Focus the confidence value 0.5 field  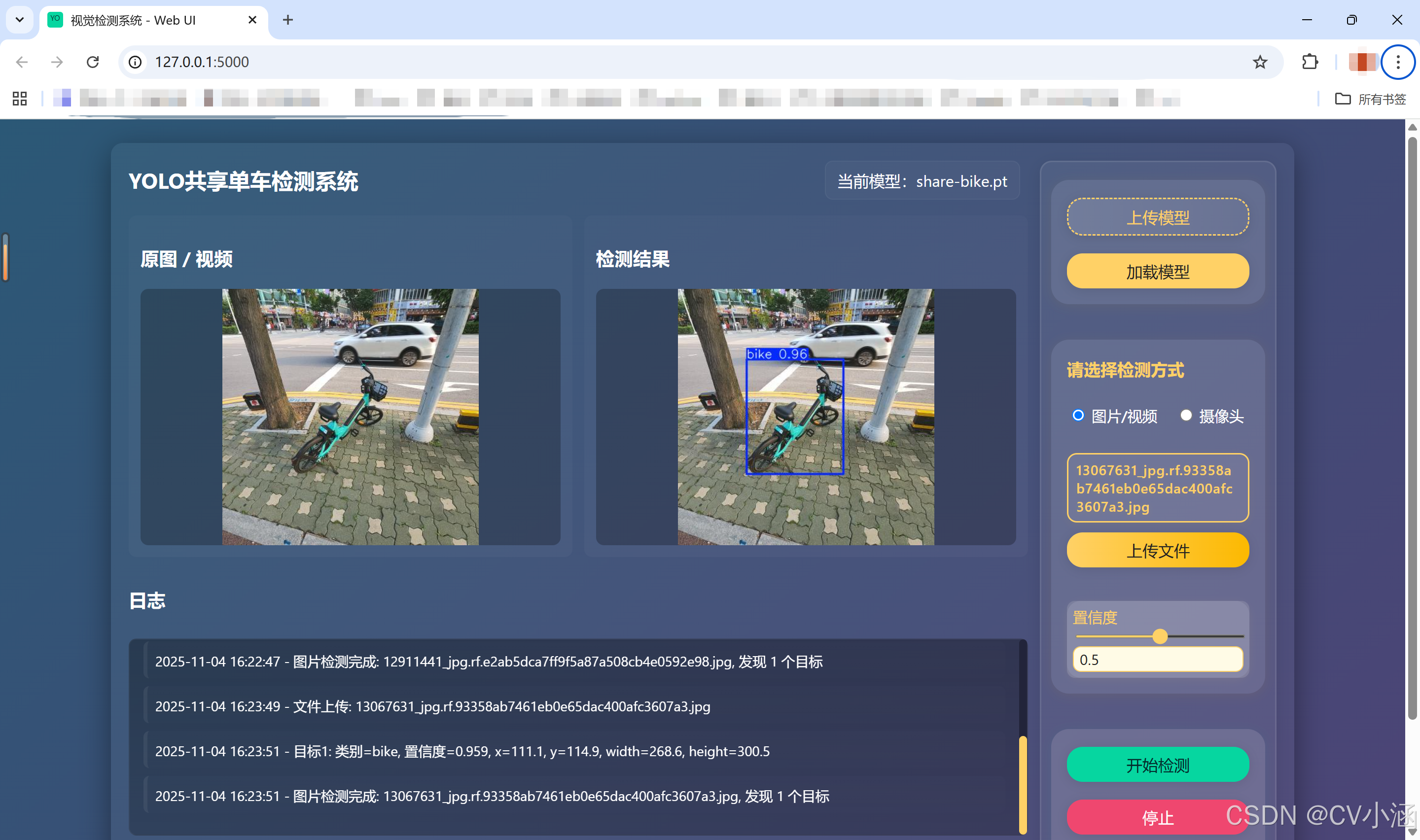tap(1157, 660)
